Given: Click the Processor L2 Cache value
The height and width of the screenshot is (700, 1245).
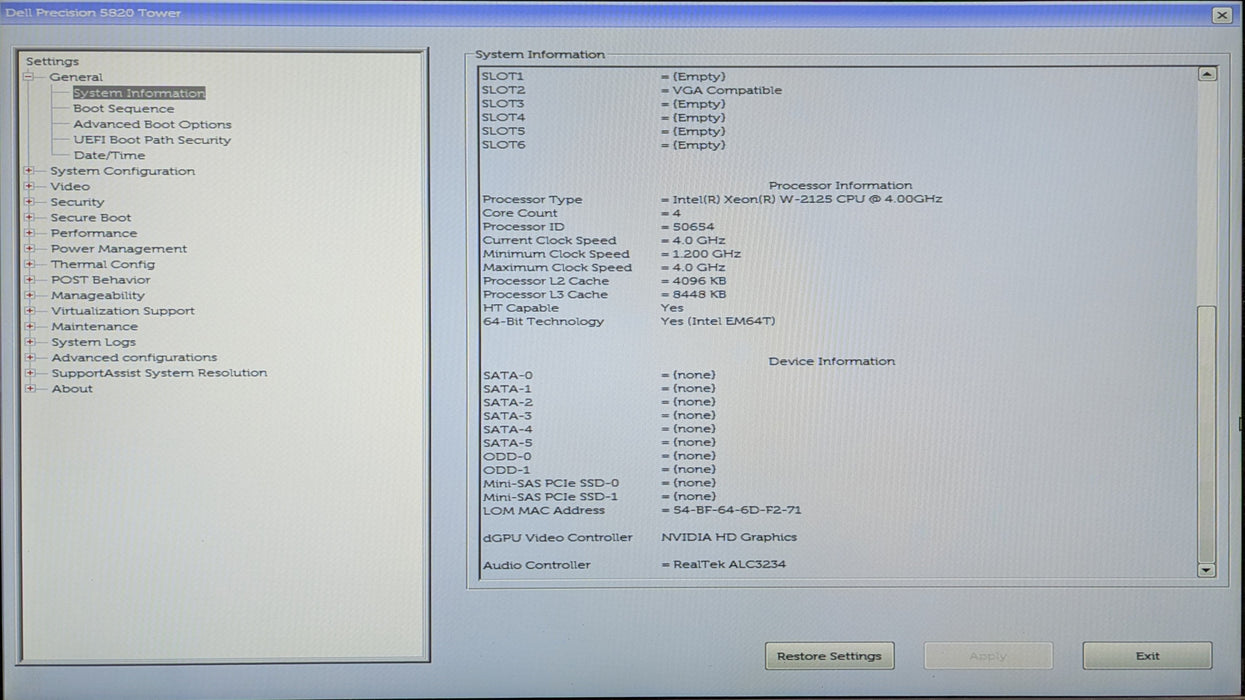Looking at the screenshot, I should pyautogui.click(x=699, y=281).
